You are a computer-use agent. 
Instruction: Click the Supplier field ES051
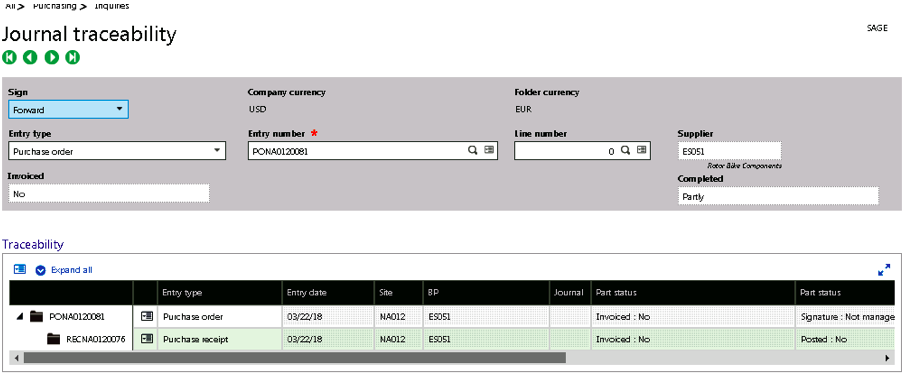[729, 151]
